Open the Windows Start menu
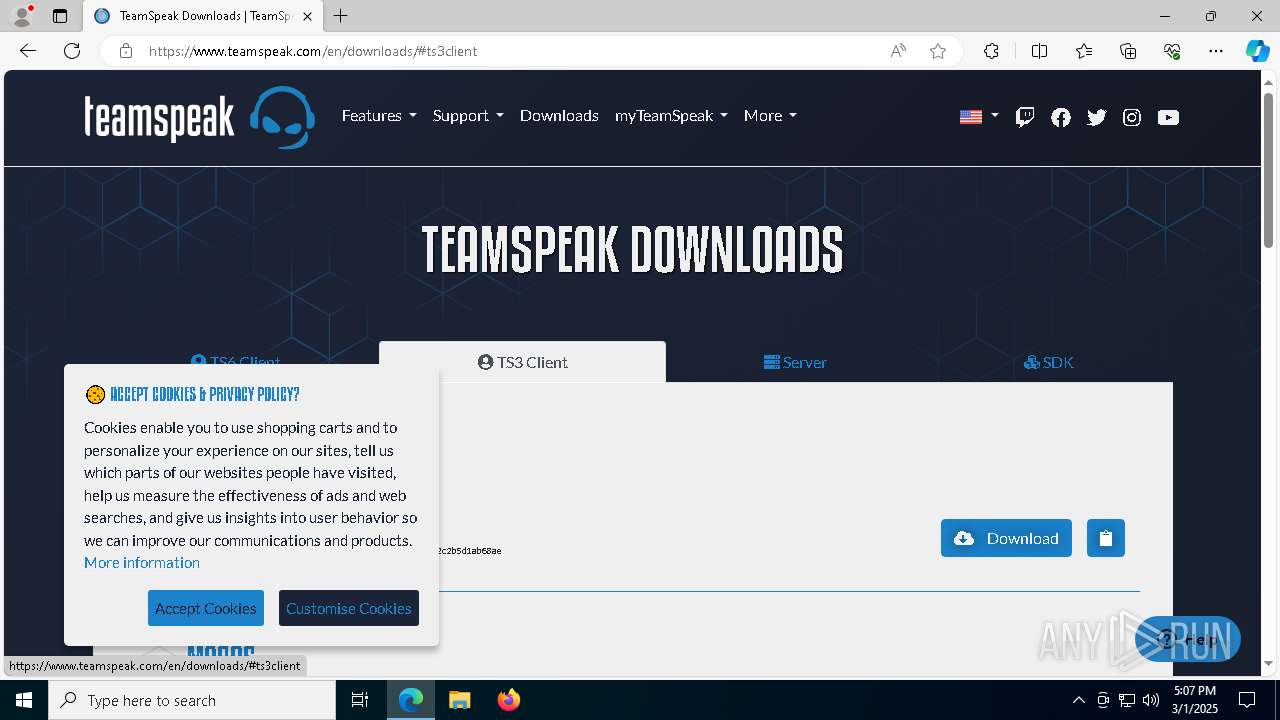The width and height of the screenshot is (1280, 720). click(x=24, y=700)
